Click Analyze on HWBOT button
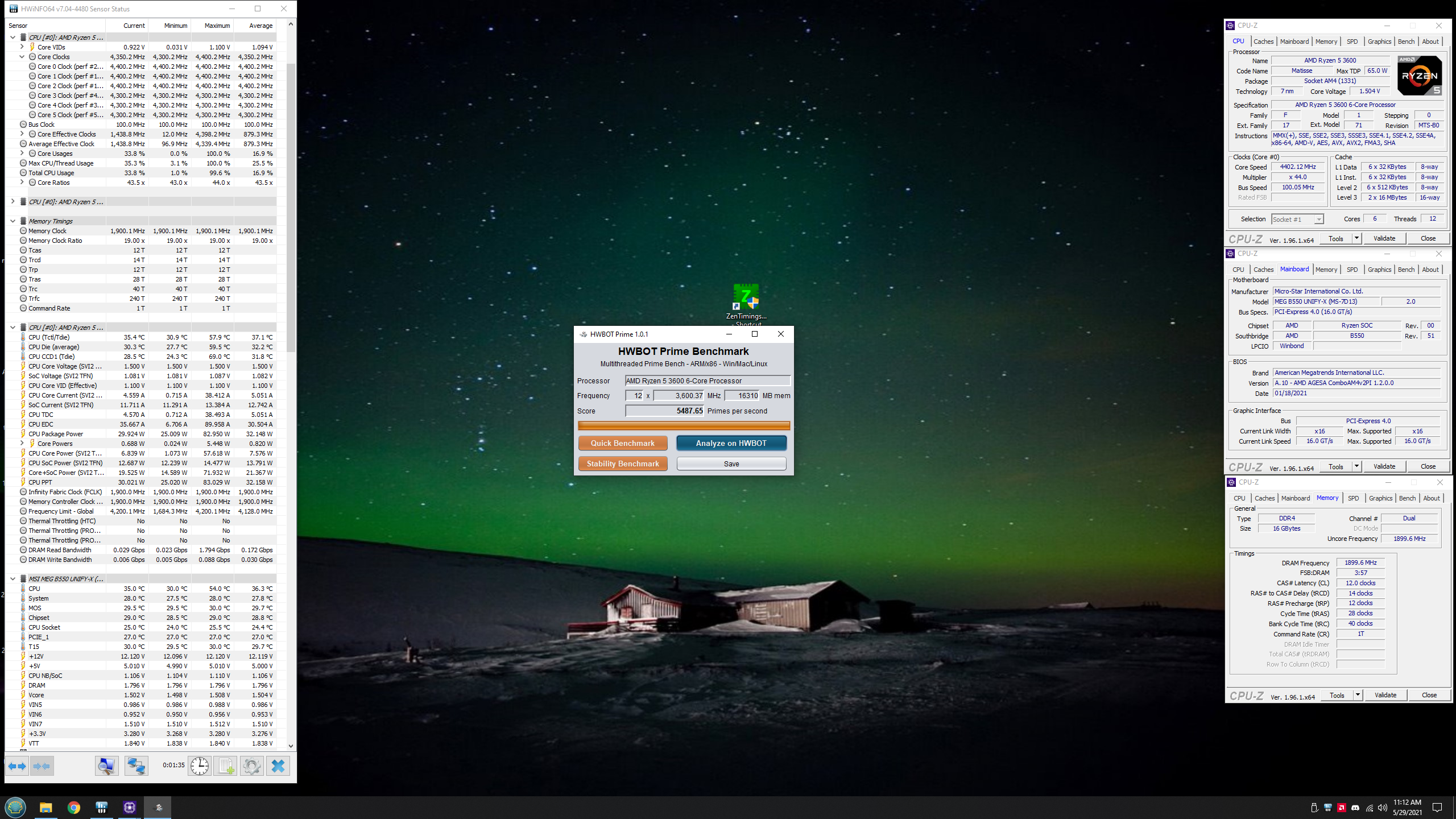The height and width of the screenshot is (819, 1456). (x=731, y=443)
